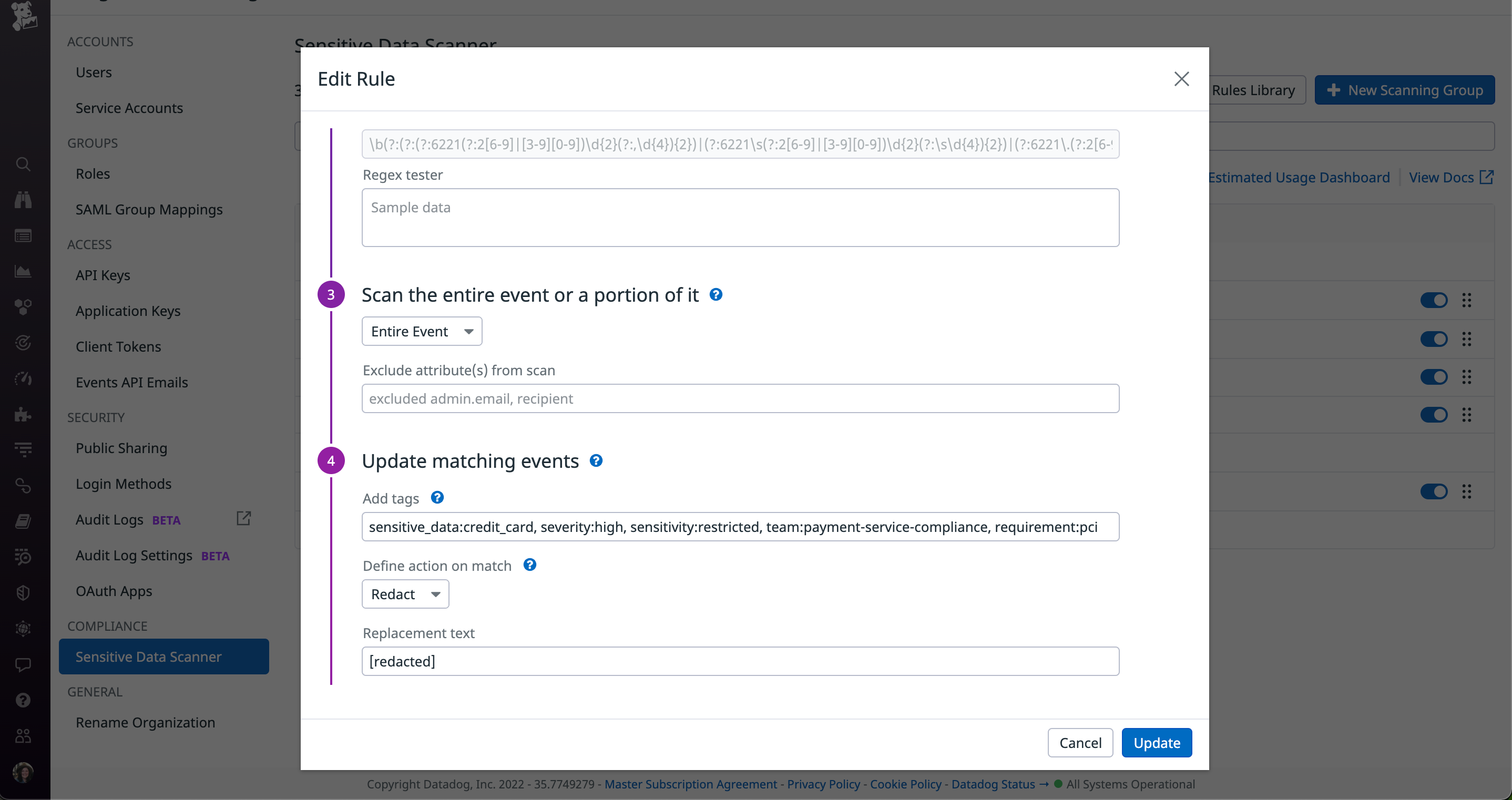Select the Integrations puzzle piece icon
Image resolution: width=1512 pixels, height=800 pixels.
24,414
